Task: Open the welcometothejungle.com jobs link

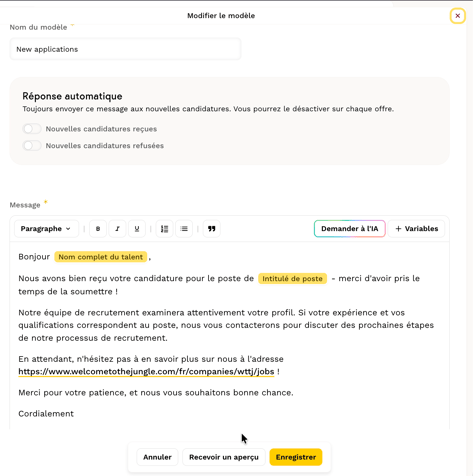Action: (146, 371)
